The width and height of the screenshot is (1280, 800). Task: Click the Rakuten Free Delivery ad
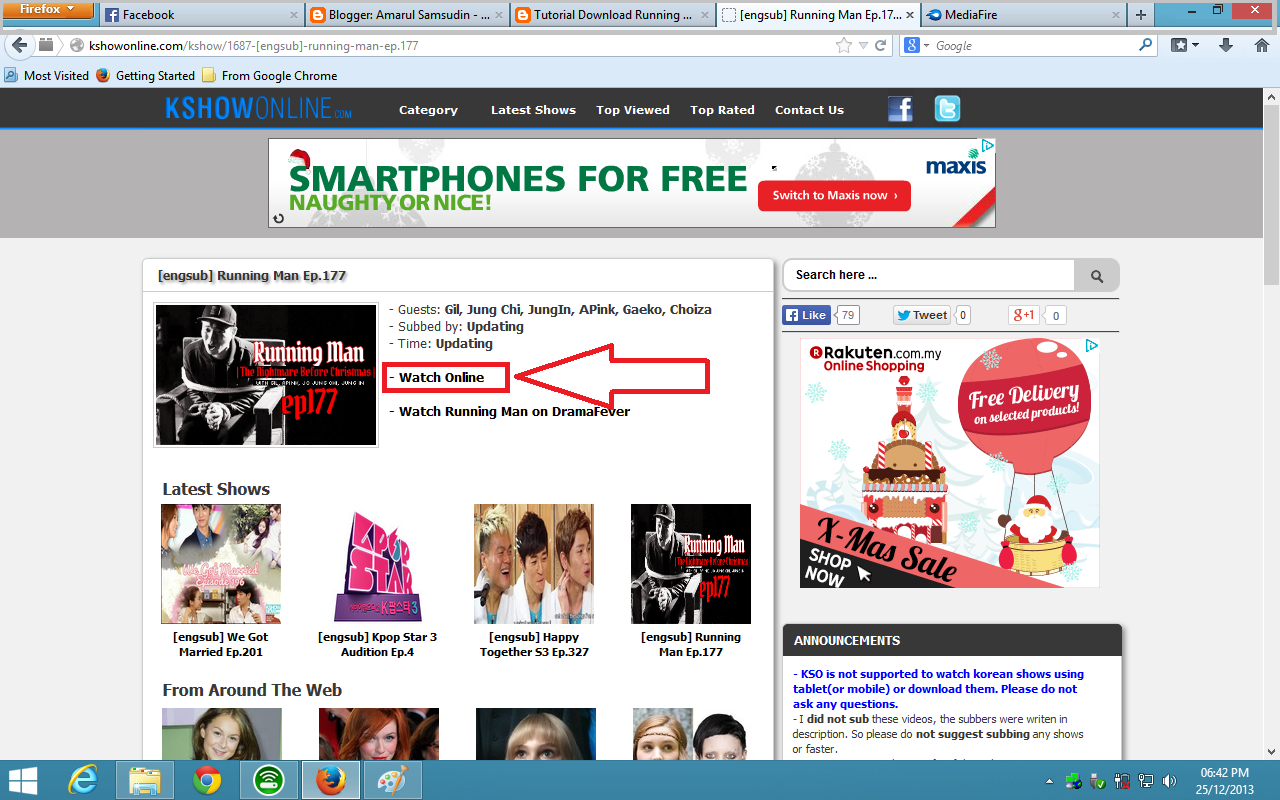(949, 463)
